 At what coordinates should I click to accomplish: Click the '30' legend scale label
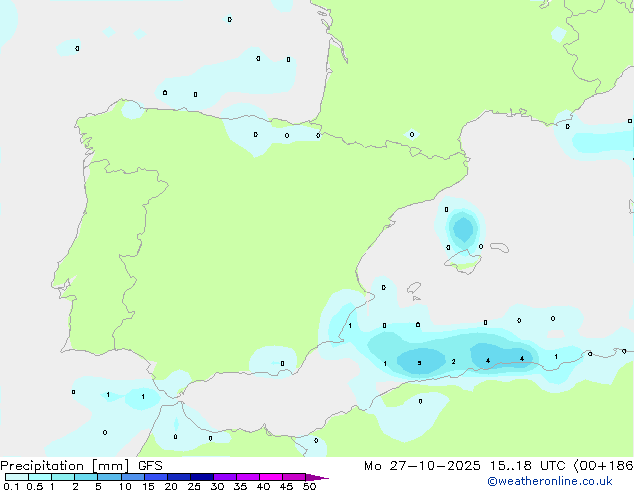[217, 486]
